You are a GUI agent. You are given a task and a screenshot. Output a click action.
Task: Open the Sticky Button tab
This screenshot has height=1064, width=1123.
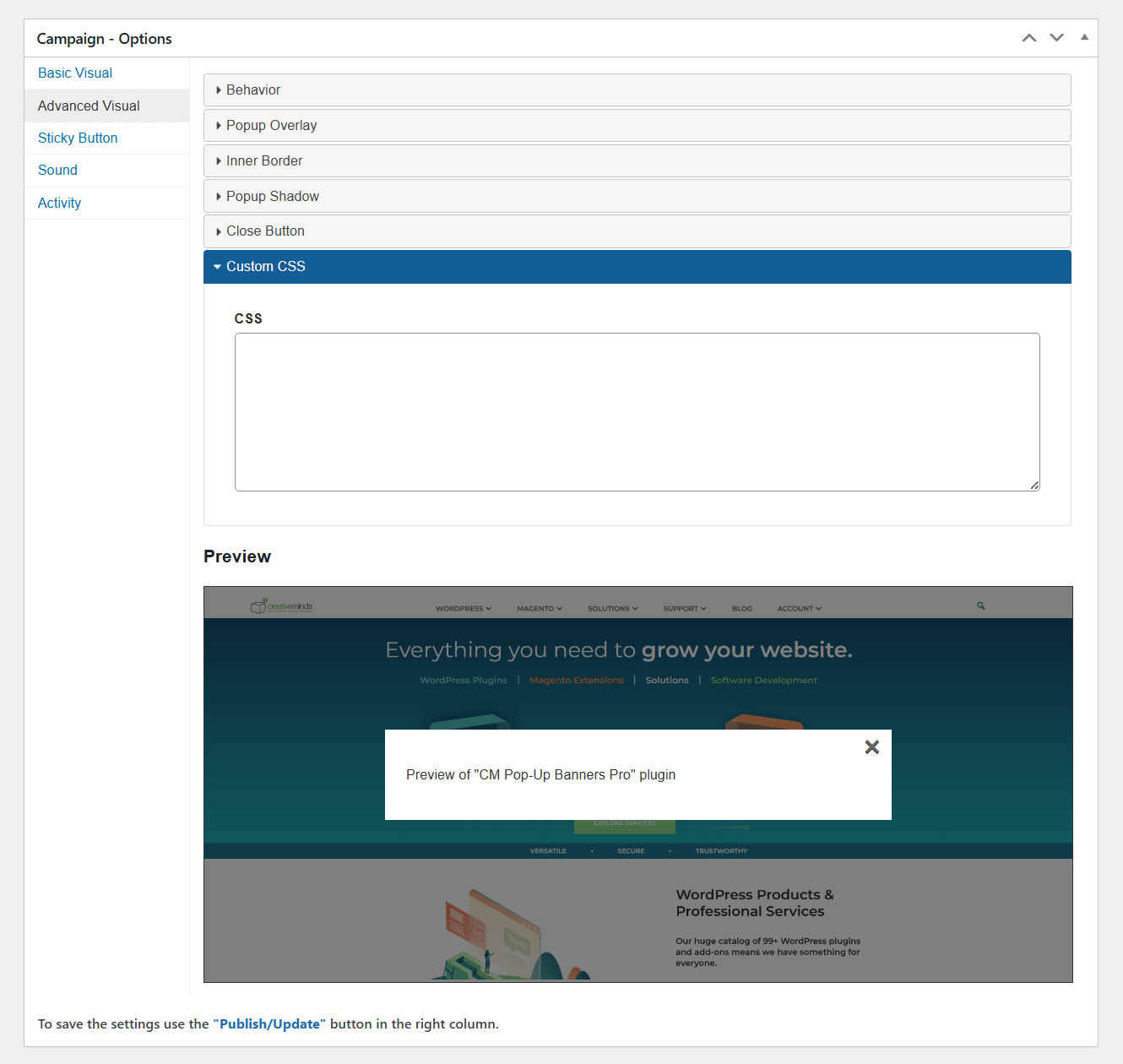pos(78,138)
